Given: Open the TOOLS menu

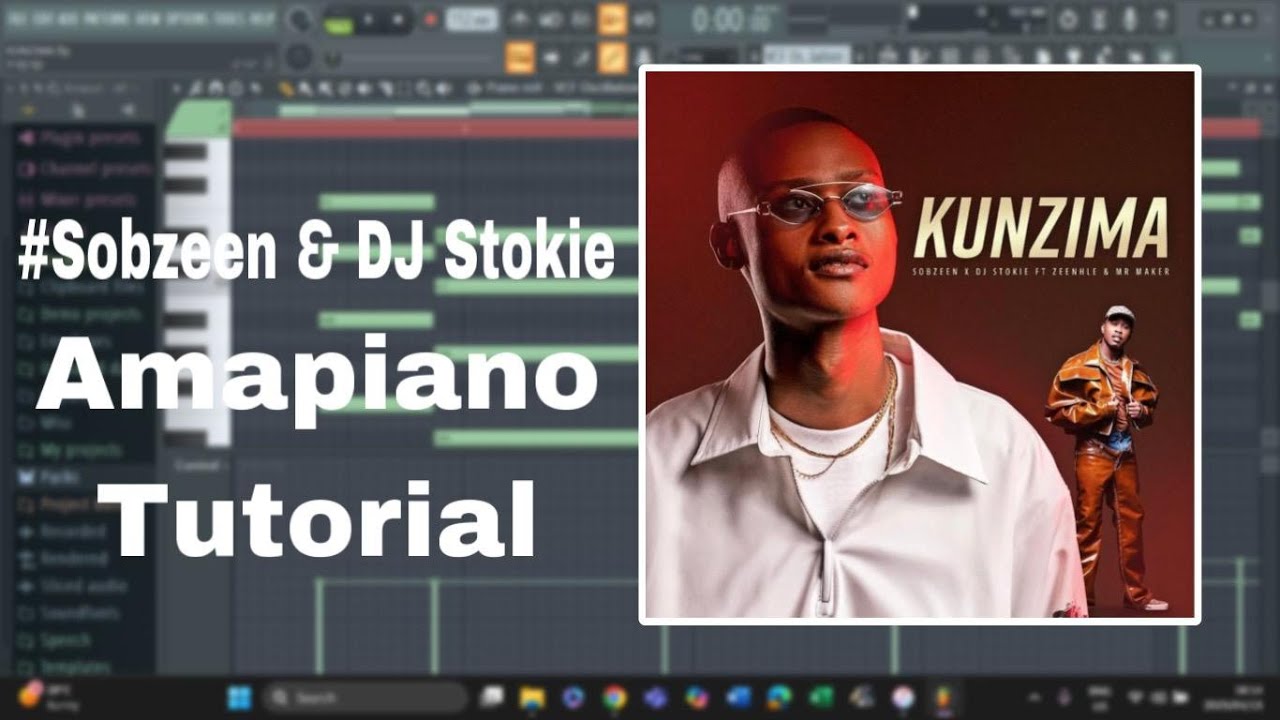Looking at the screenshot, I should pos(230,18).
